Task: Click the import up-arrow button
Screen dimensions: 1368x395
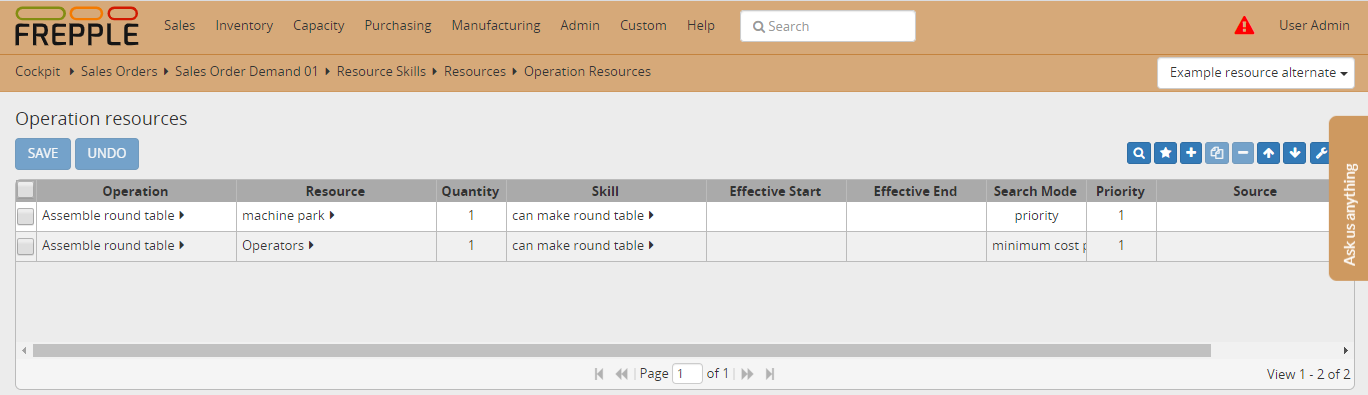Action: coord(1268,153)
